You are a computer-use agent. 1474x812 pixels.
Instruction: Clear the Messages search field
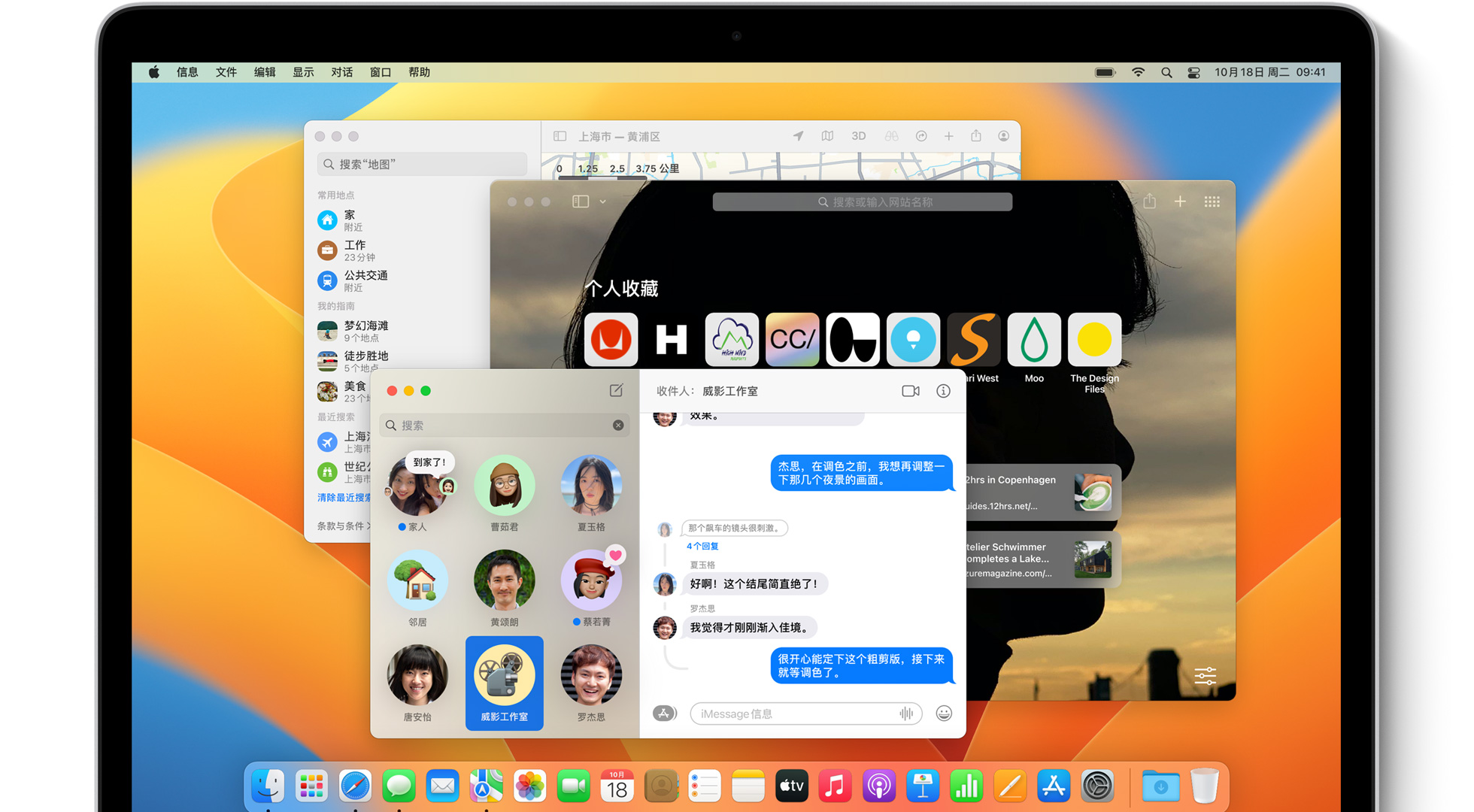pyautogui.click(x=618, y=425)
